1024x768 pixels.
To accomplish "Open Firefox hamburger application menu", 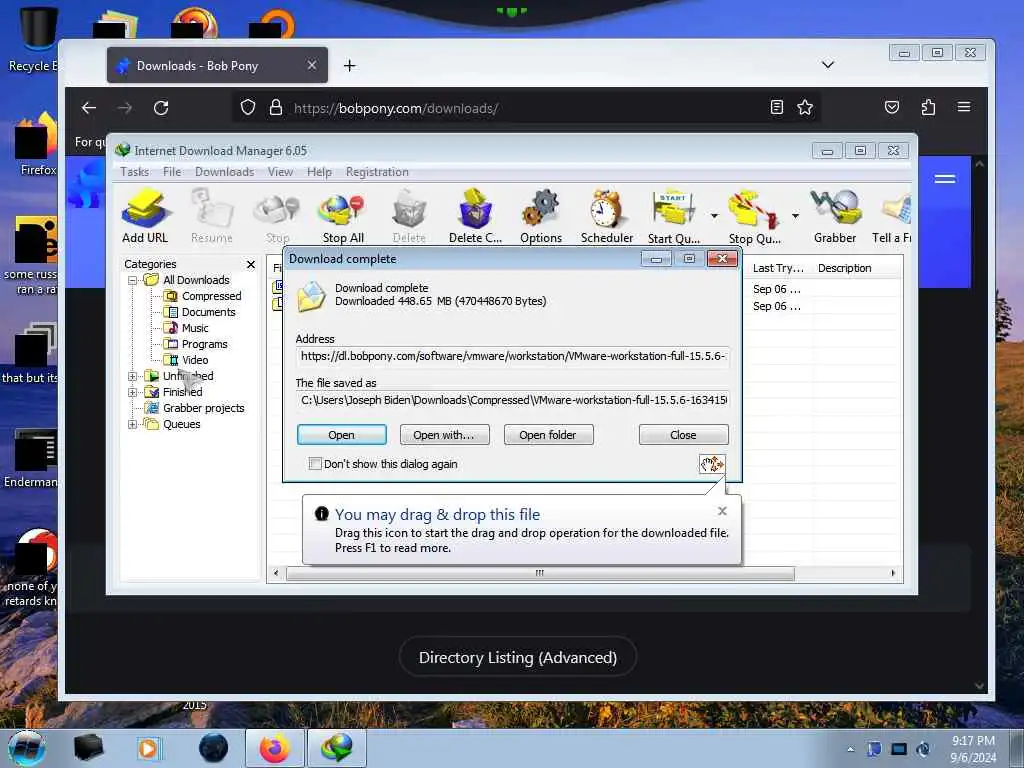I will point(964,107).
